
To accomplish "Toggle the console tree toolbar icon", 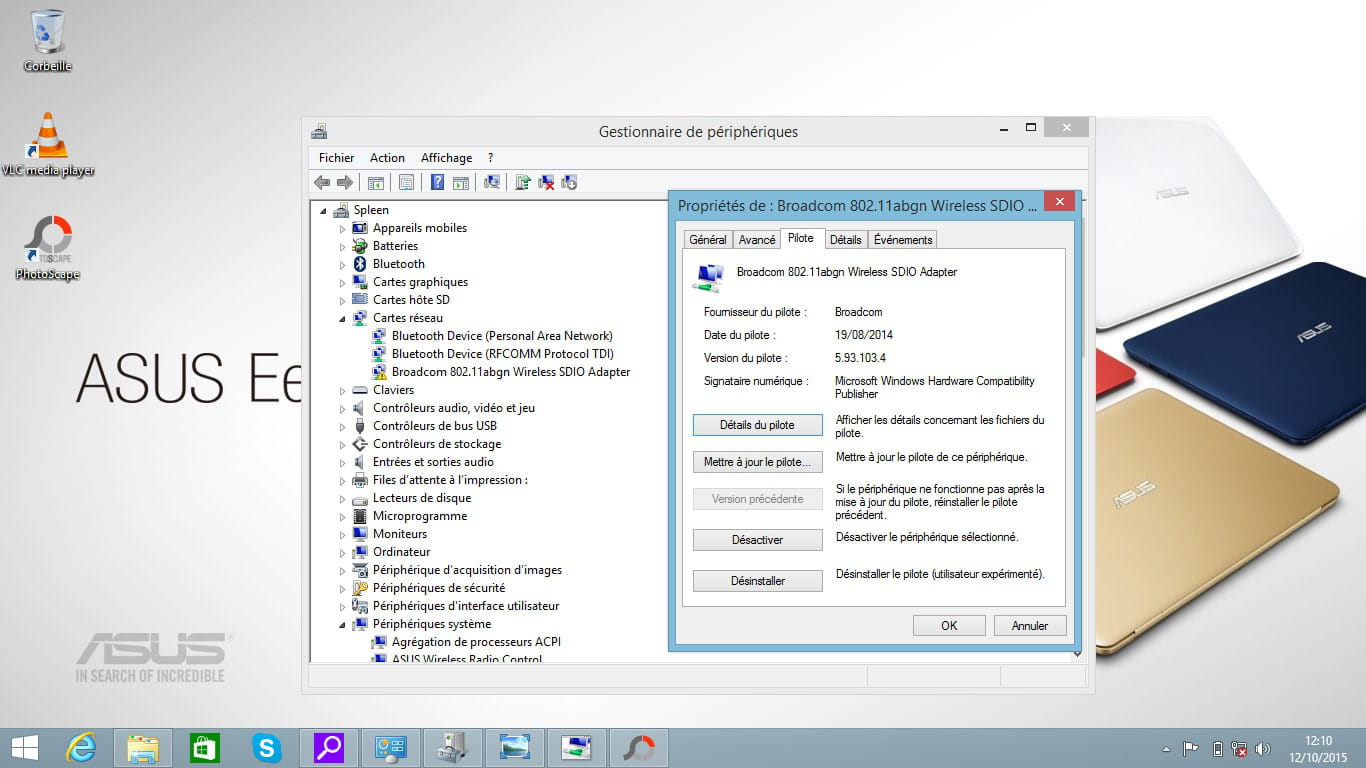I will point(376,182).
